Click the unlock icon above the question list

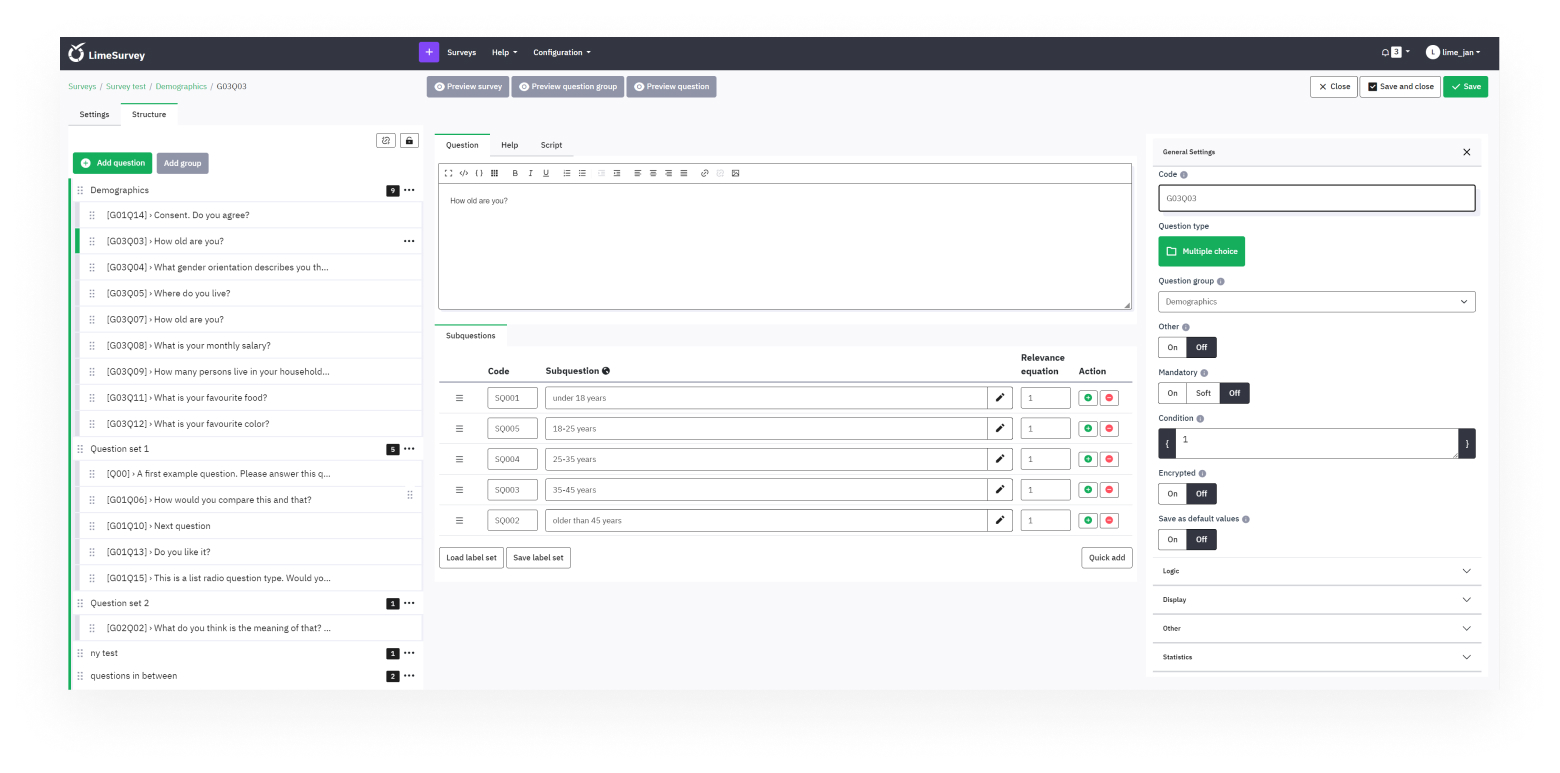[409, 141]
